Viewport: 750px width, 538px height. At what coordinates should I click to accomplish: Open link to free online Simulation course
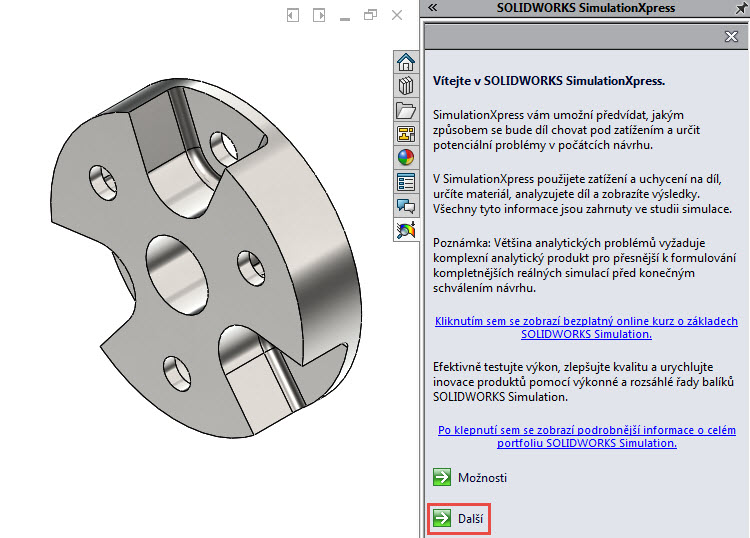click(586, 328)
